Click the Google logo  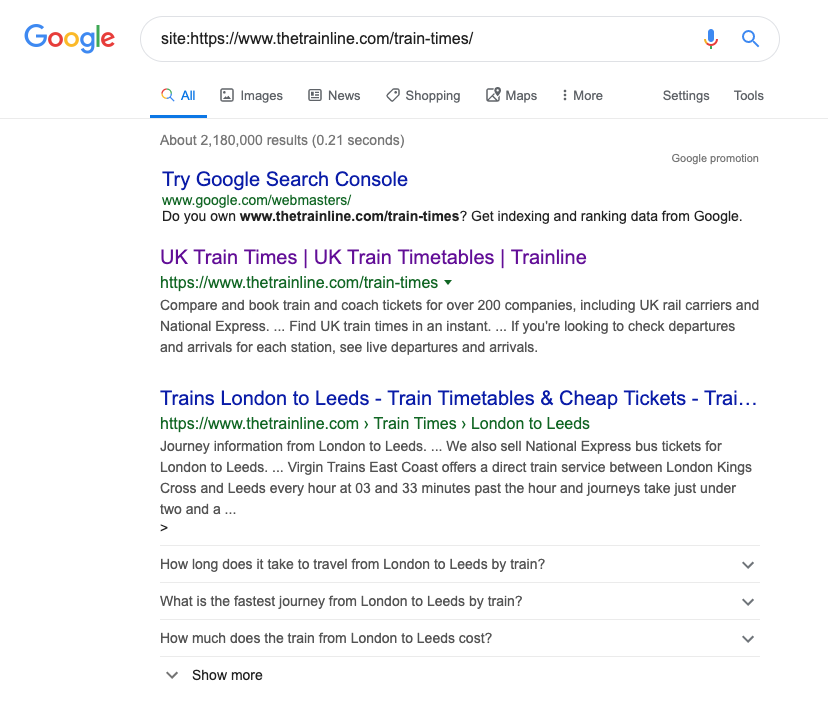[x=69, y=38]
